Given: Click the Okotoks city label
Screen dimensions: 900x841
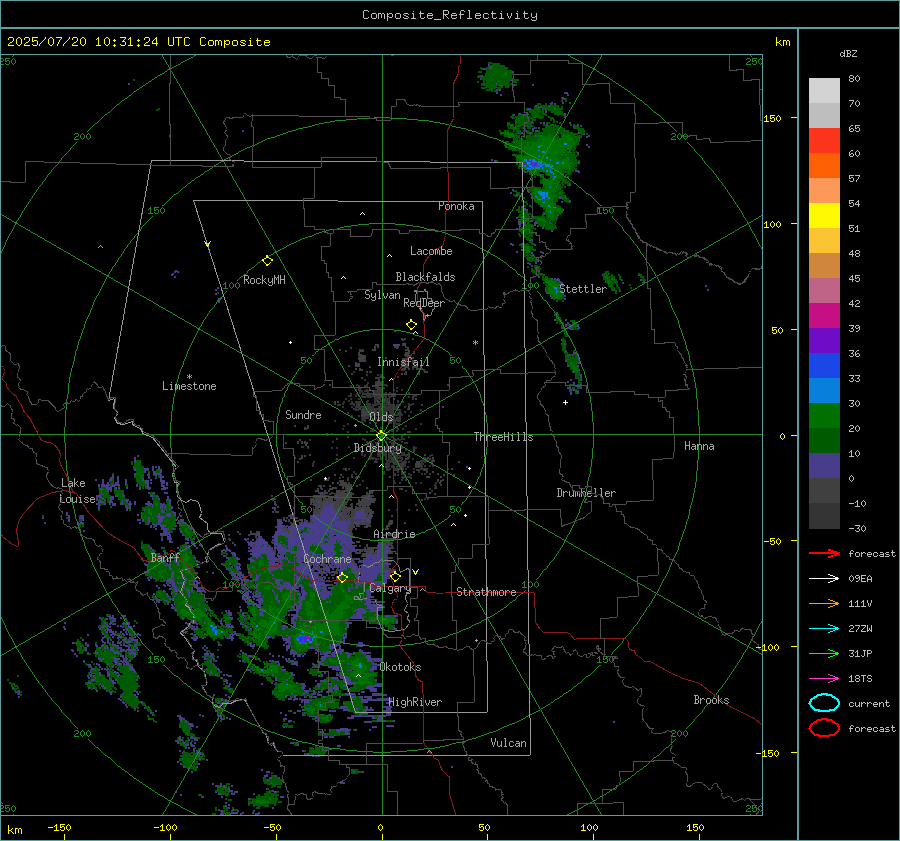Looking at the screenshot, I should (x=400, y=667).
